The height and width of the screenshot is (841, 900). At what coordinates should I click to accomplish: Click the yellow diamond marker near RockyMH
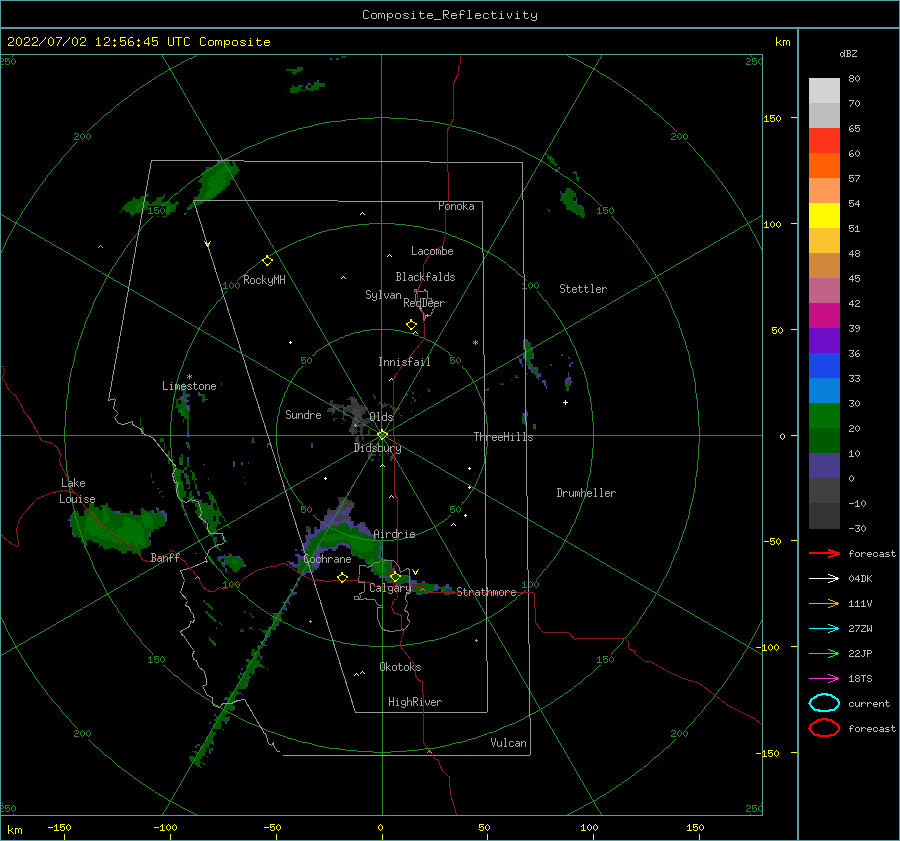click(x=267, y=261)
